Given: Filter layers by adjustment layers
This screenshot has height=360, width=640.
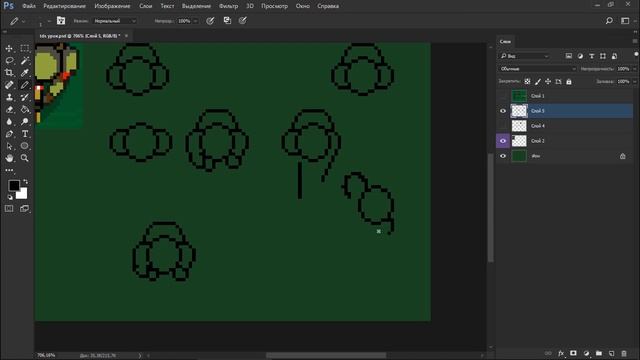Looking at the screenshot, I should point(580,56).
